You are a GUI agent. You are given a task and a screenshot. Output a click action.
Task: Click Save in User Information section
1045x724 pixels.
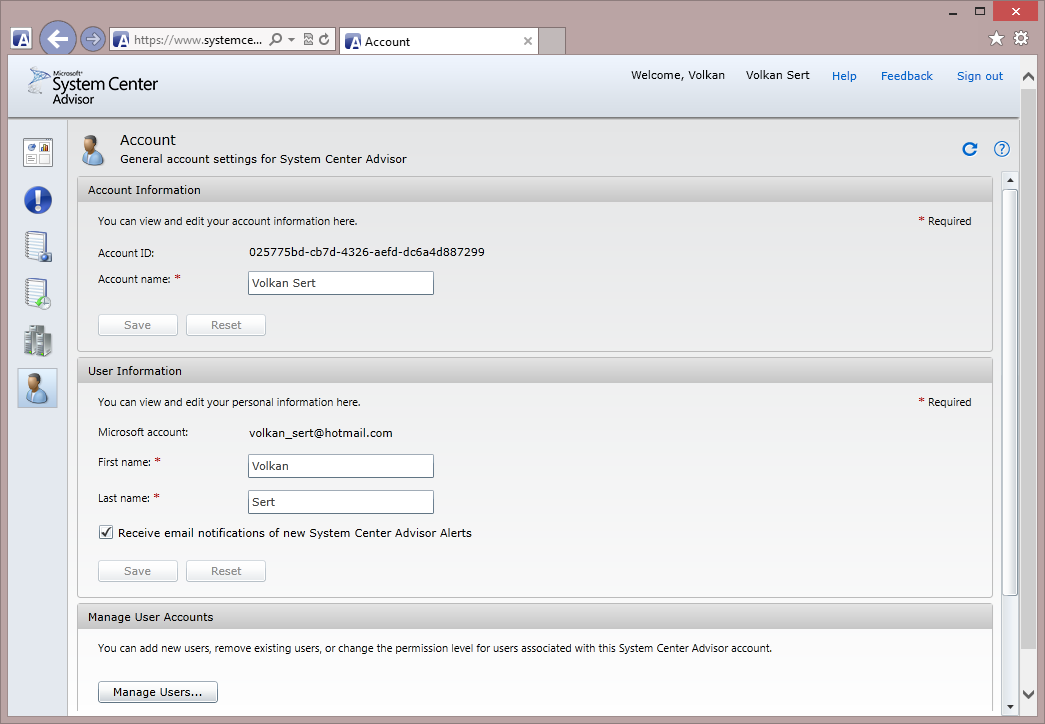click(138, 571)
